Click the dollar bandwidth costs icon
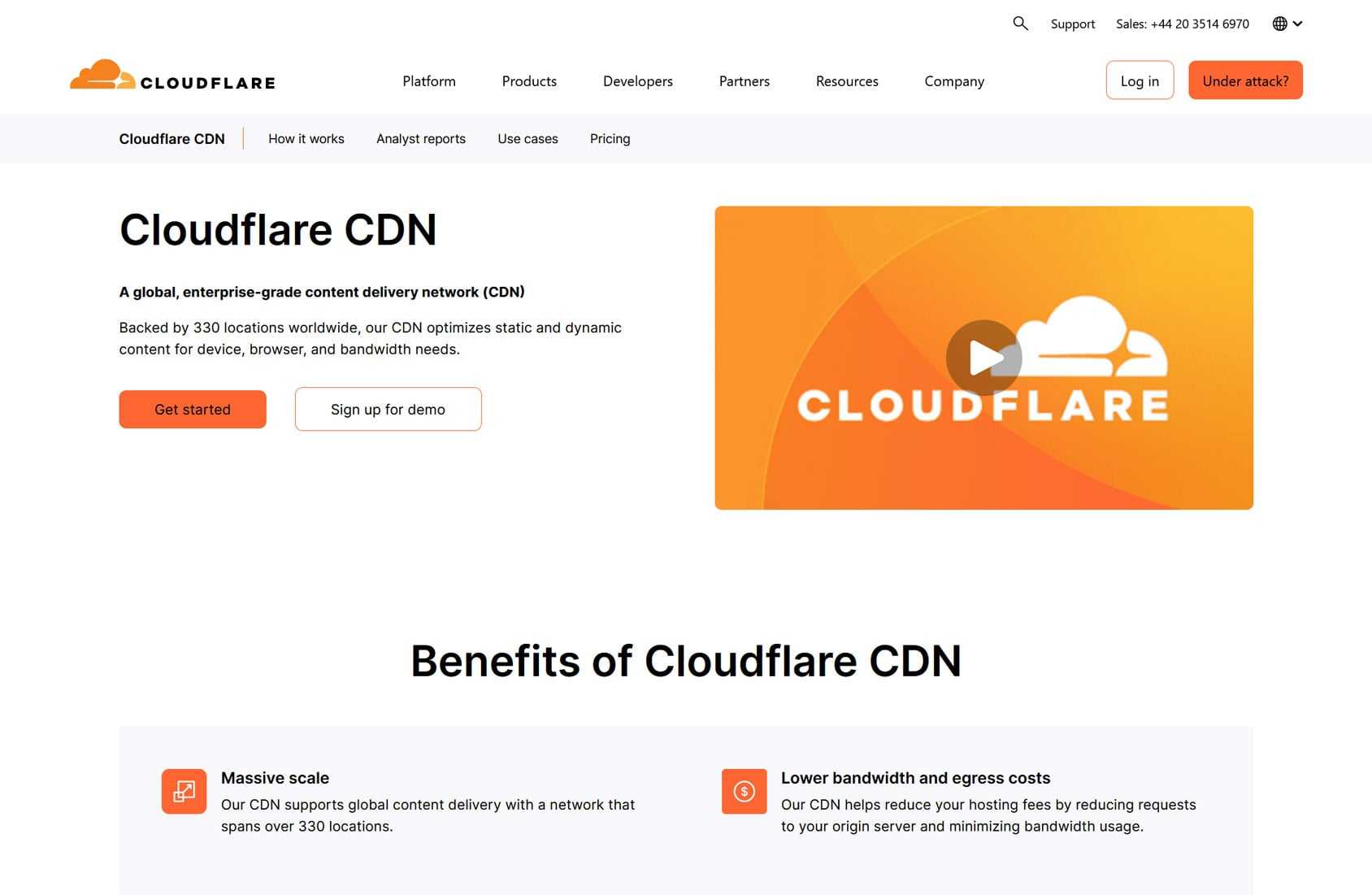The height and width of the screenshot is (895, 1372). pos(744,791)
